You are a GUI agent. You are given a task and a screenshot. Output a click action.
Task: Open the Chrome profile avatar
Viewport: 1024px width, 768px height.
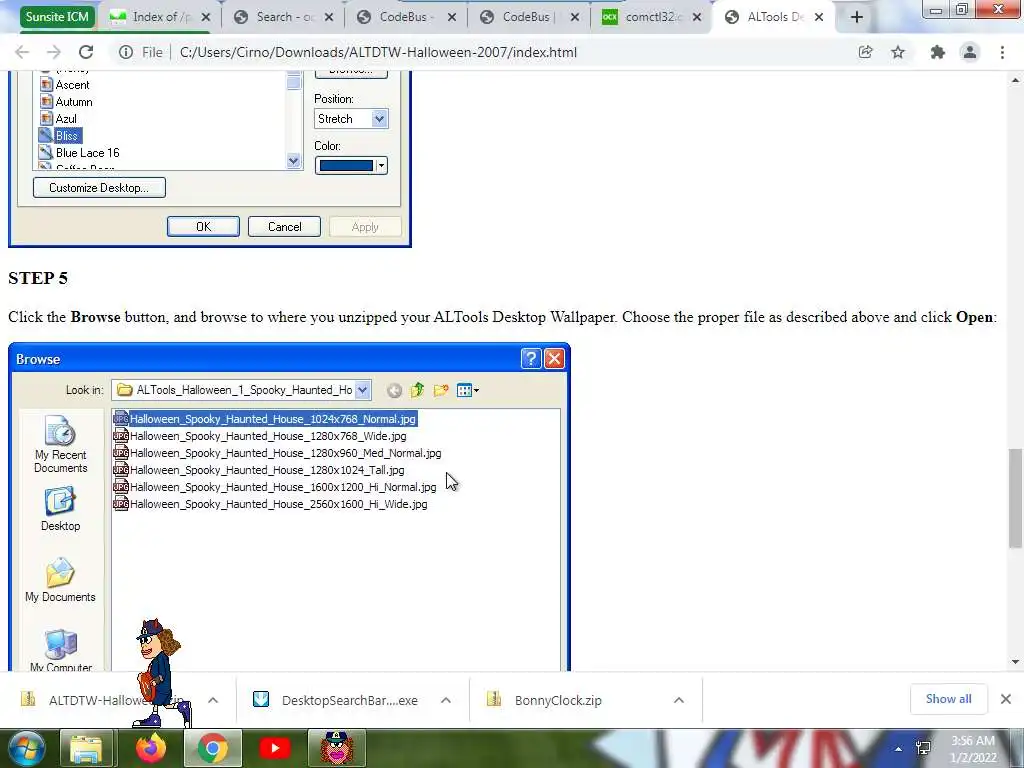[970, 52]
